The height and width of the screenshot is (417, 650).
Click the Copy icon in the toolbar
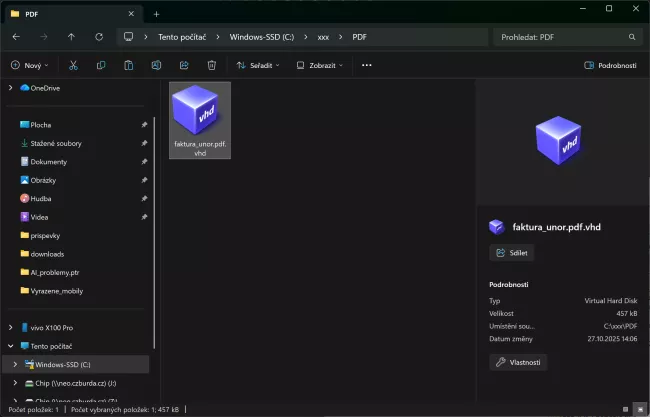[101, 65]
